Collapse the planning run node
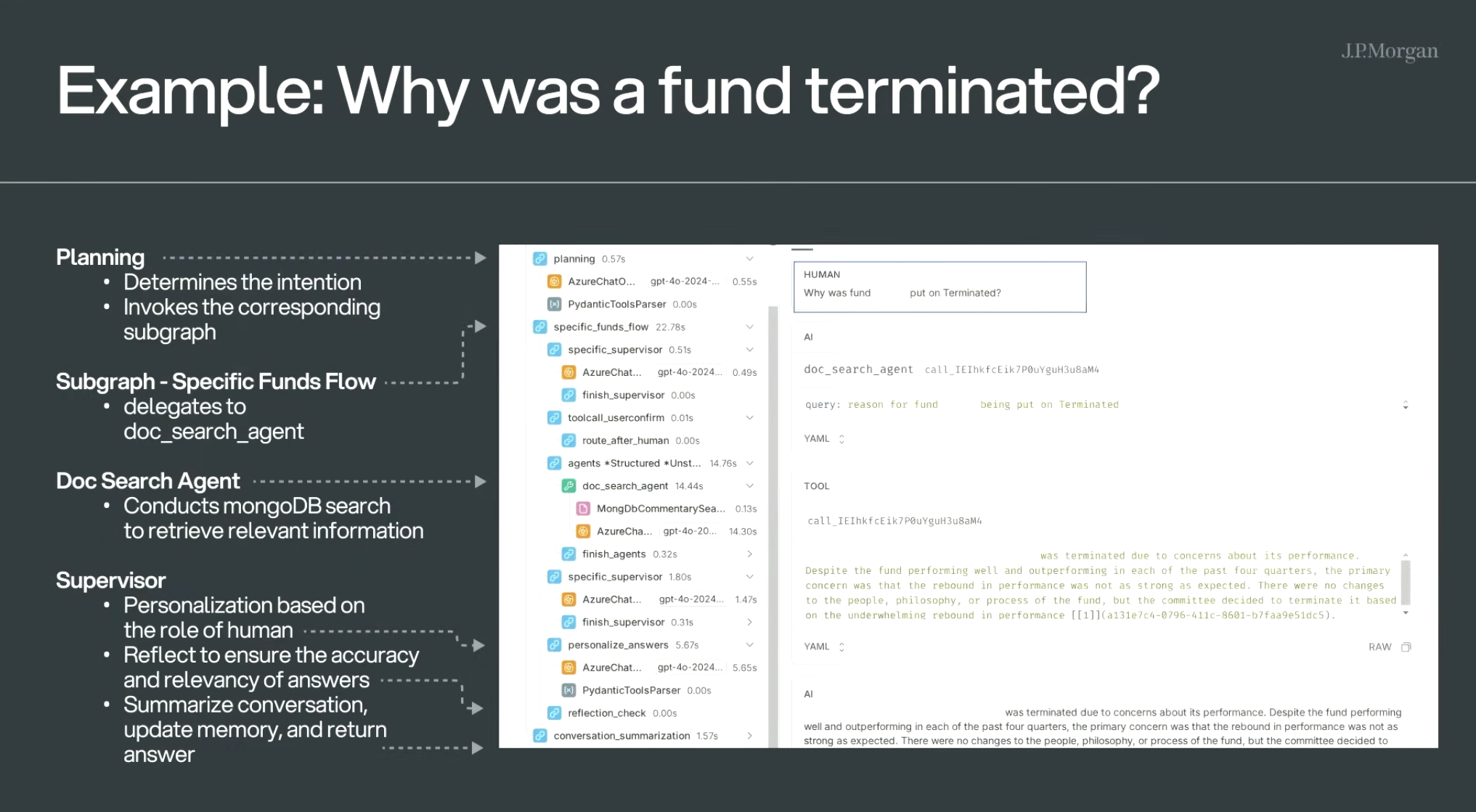1476x812 pixels. pos(750,259)
